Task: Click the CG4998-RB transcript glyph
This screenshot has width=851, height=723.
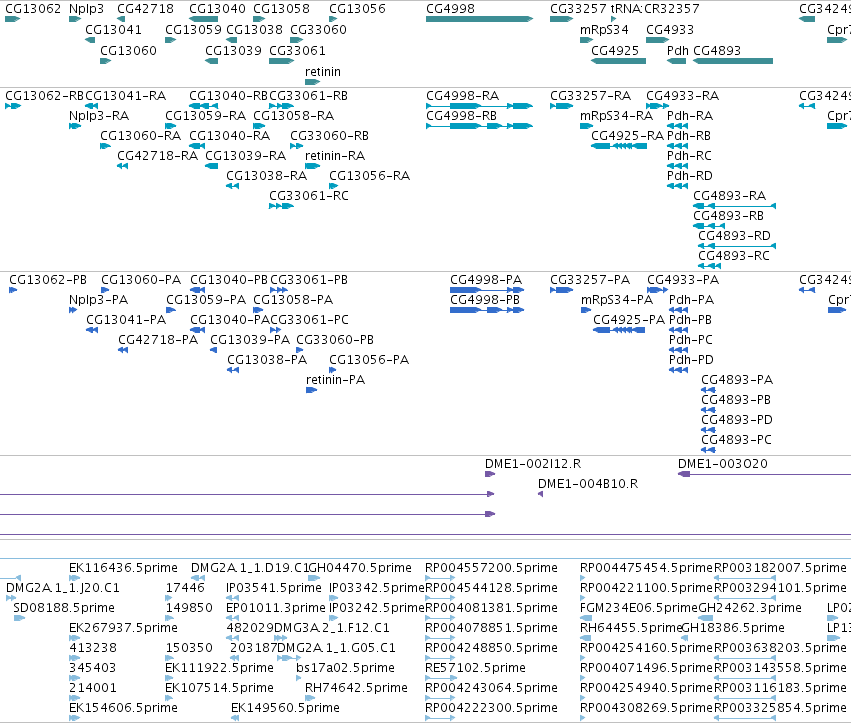Action: click(480, 126)
